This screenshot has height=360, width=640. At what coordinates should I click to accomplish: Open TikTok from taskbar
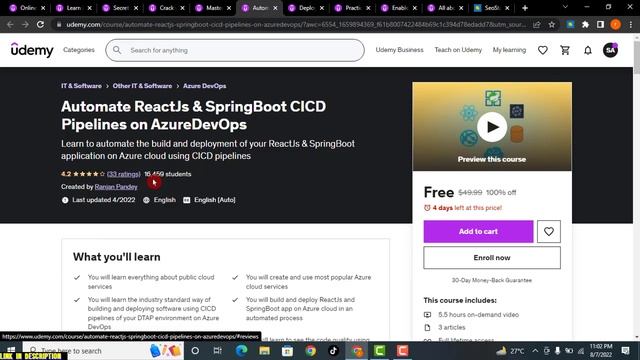pyautogui.click(x=333, y=351)
